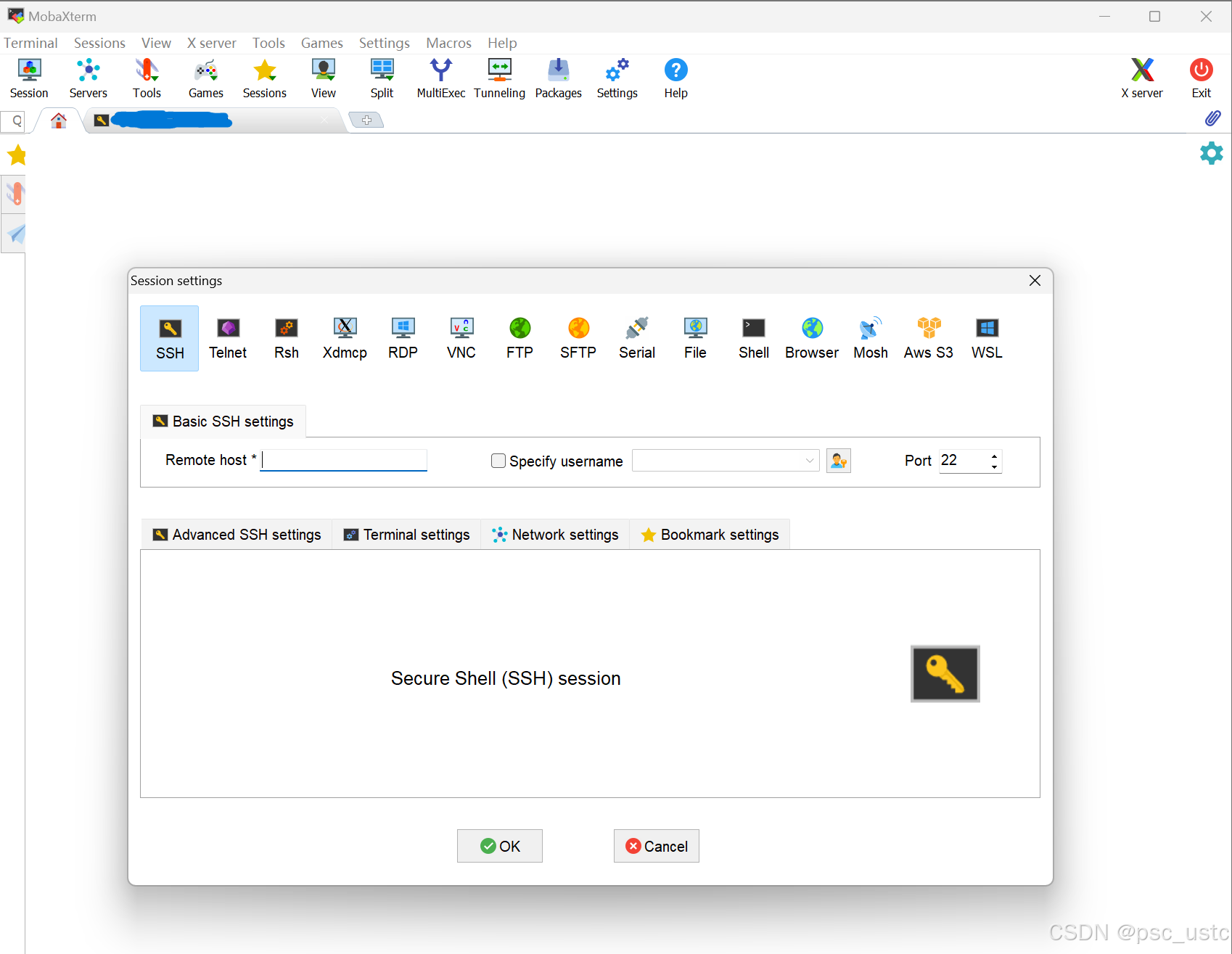Screen dimensions: 1232x954
Task: Click the quick connect search box
Action: point(13,121)
